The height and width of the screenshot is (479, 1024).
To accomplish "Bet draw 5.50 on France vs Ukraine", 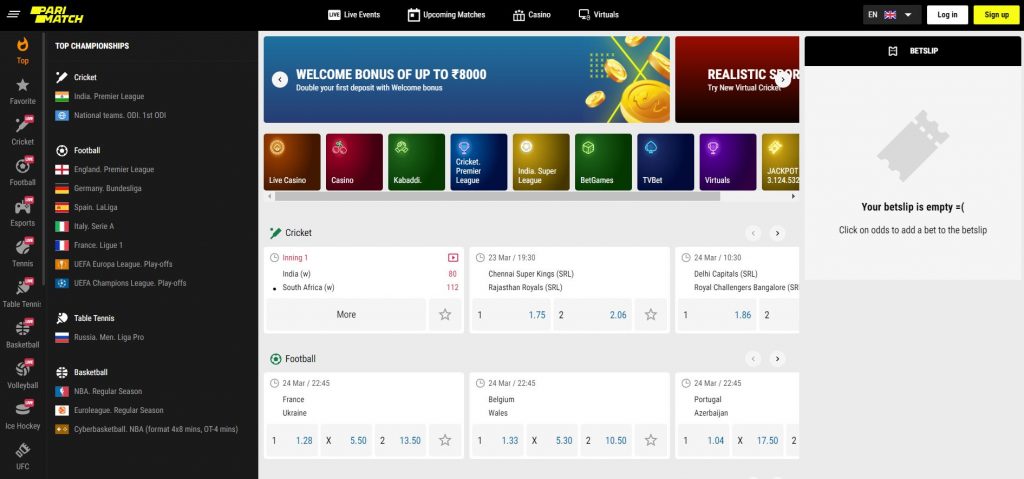I will (x=346, y=440).
